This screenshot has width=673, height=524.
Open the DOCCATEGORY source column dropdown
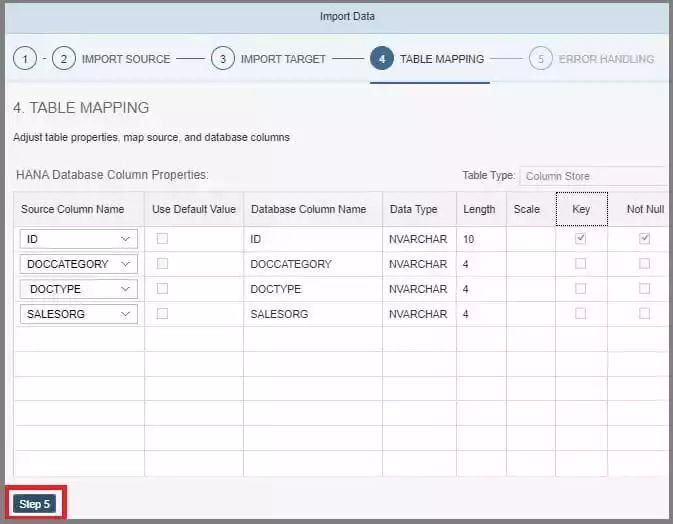pos(79,264)
